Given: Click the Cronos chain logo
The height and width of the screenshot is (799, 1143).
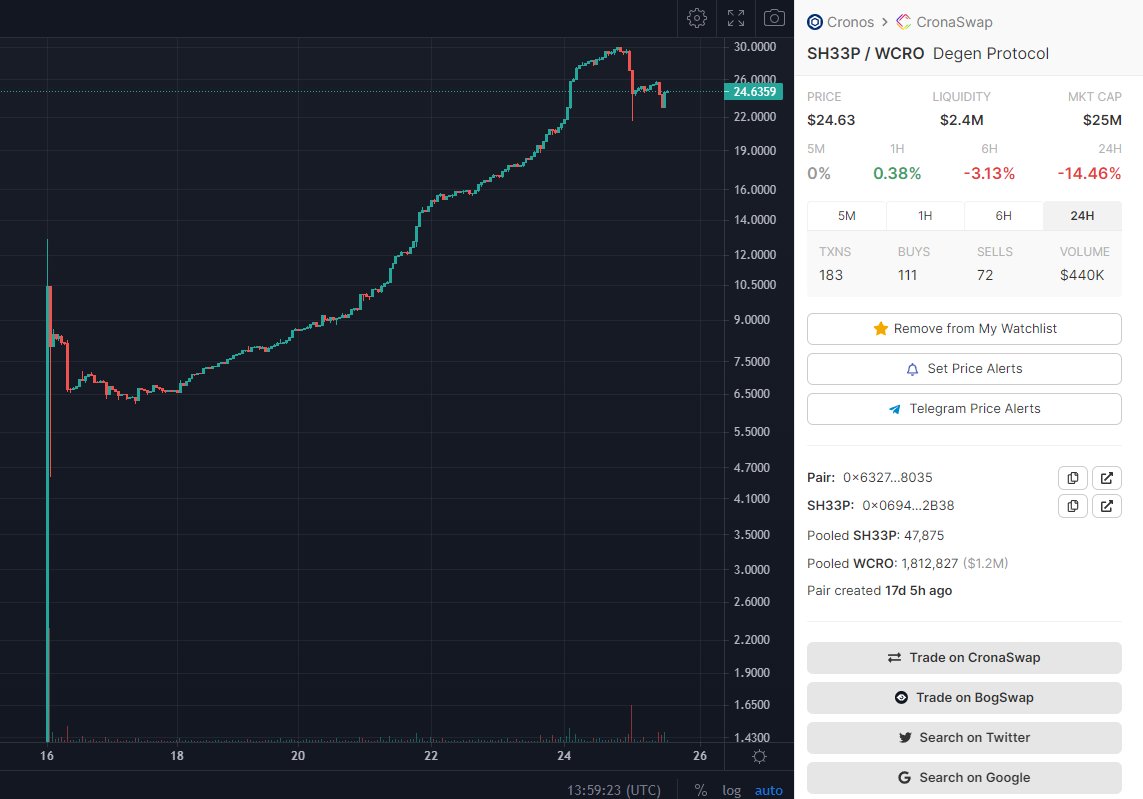Looking at the screenshot, I should point(815,22).
